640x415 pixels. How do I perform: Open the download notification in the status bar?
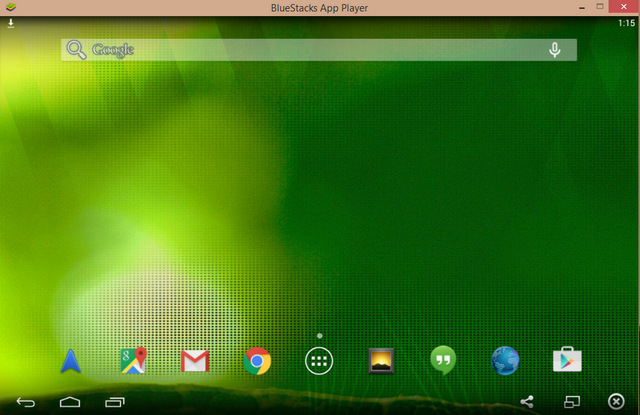11,23
